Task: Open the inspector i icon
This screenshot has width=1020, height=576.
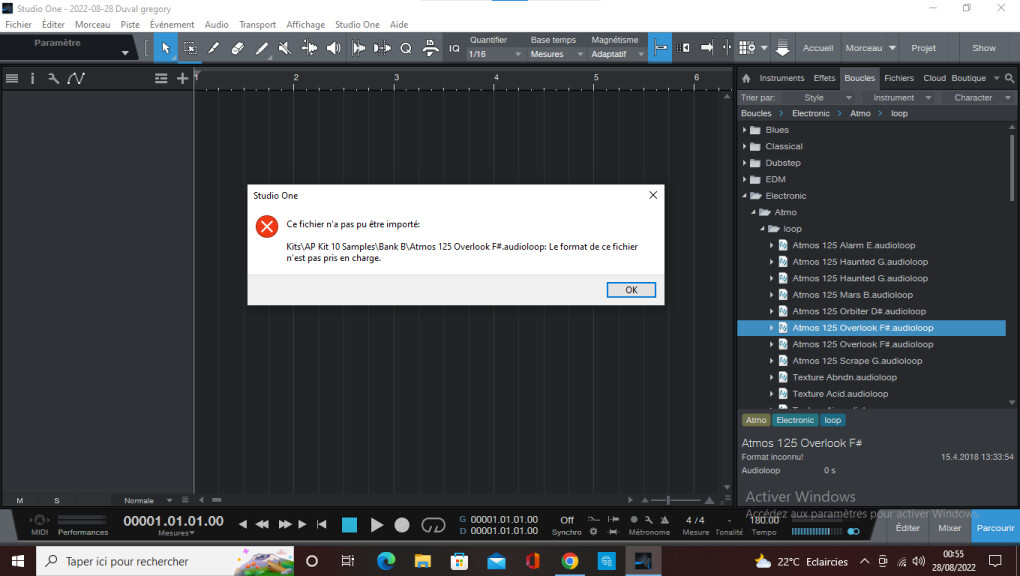Action: (x=33, y=79)
